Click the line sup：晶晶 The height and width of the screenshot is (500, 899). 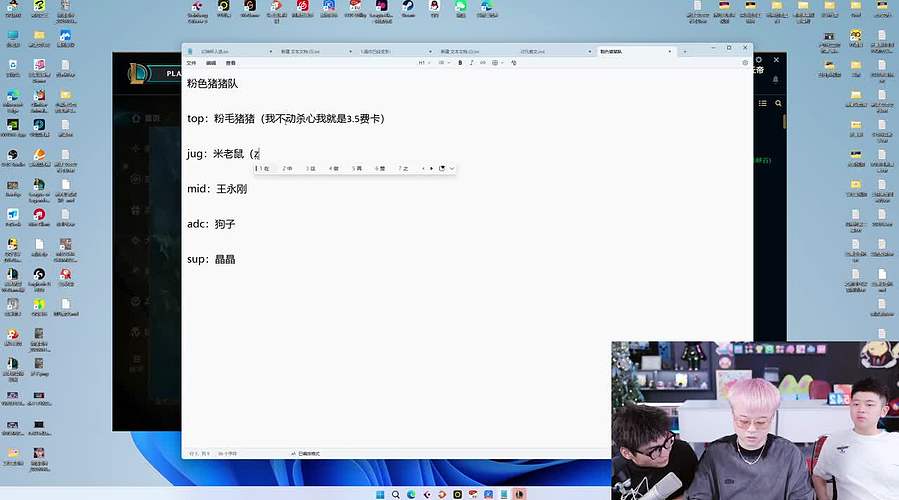(211, 259)
